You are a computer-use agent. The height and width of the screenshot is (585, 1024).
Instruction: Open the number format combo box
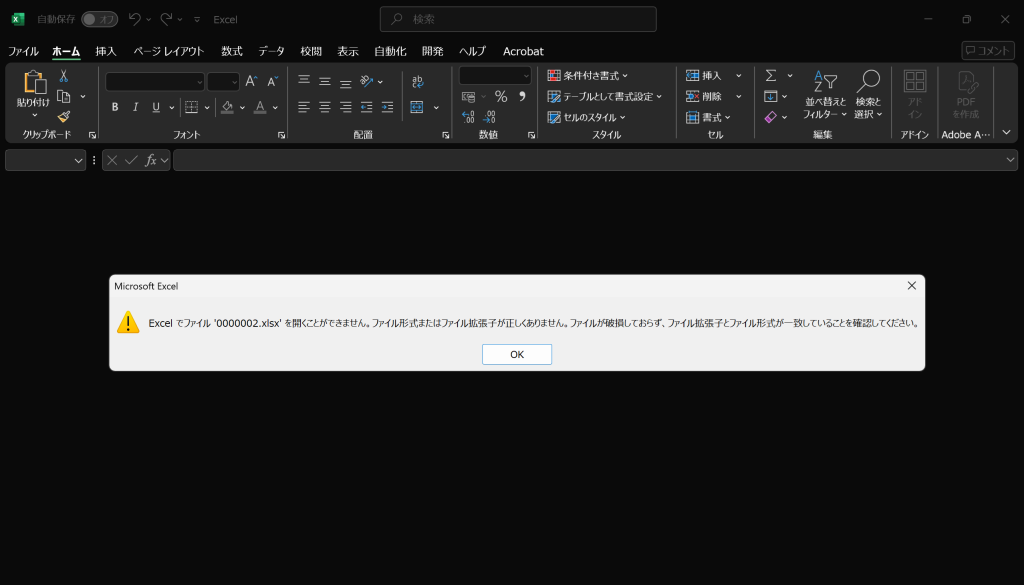495,76
